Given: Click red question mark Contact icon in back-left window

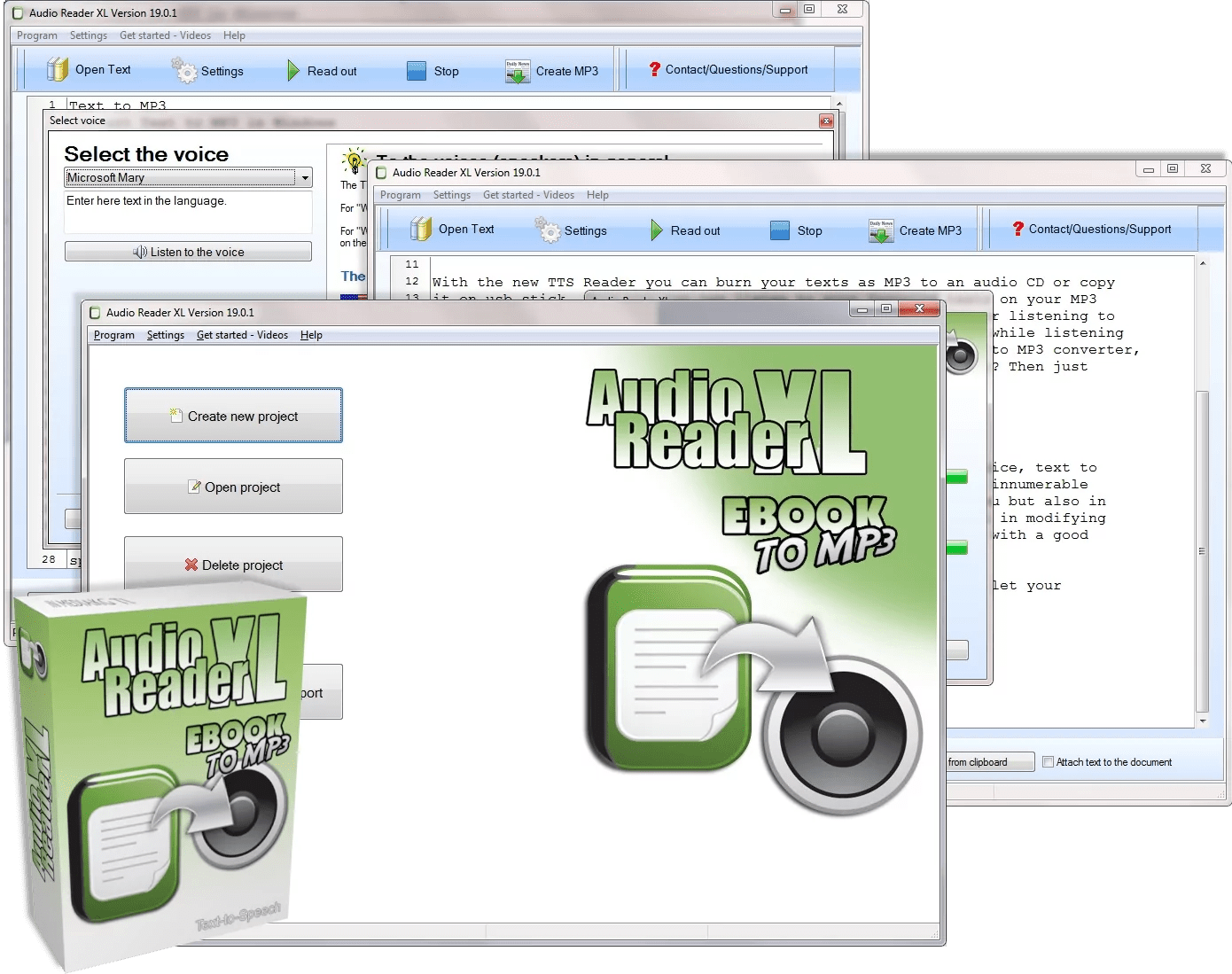Looking at the screenshot, I should pyautogui.click(x=655, y=69).
